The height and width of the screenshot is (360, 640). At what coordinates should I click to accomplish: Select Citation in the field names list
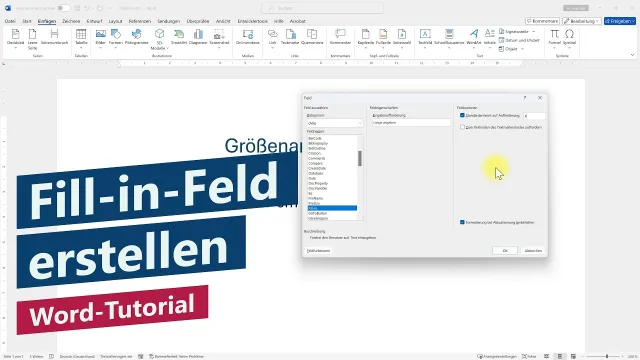315,153
